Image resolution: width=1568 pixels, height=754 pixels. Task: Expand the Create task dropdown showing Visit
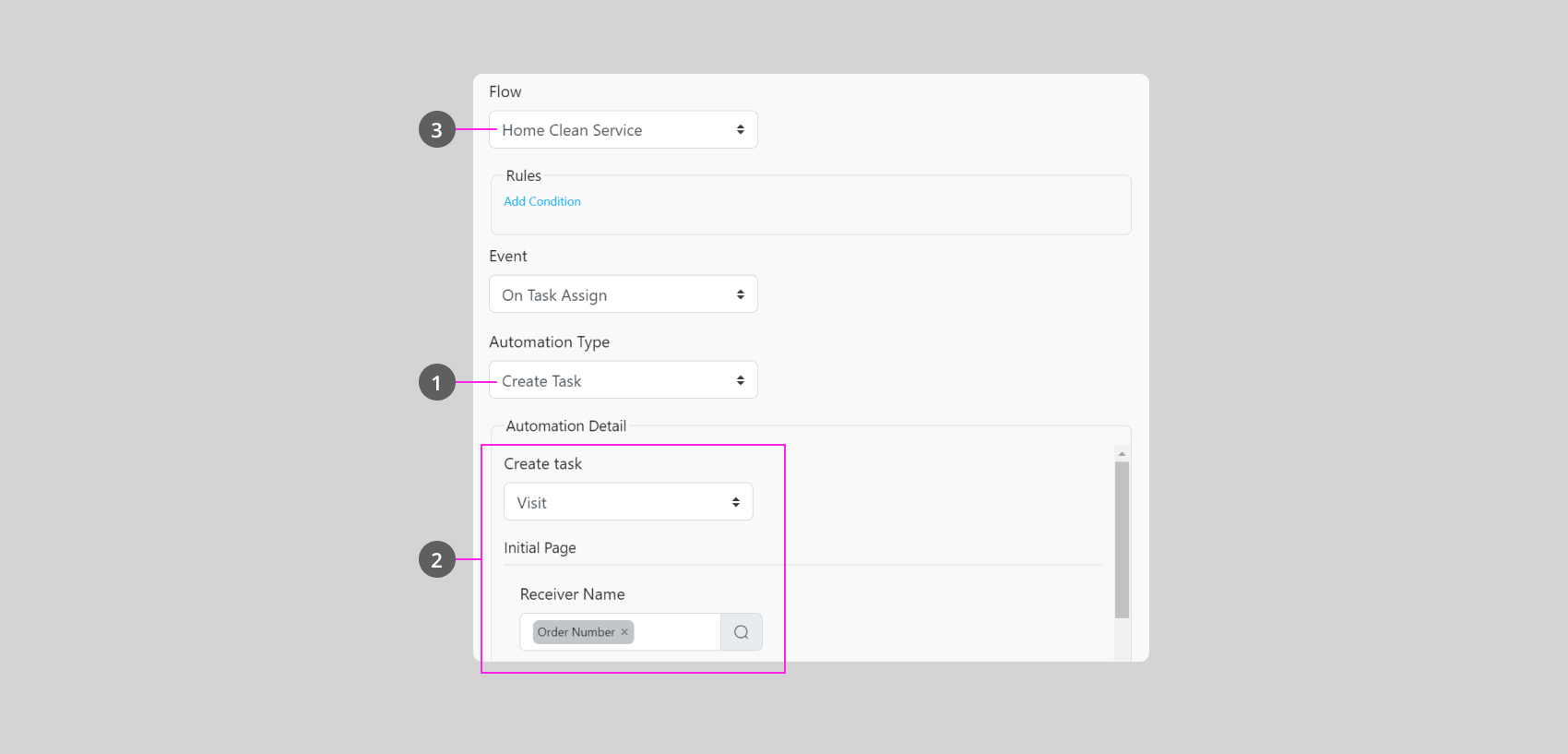tap(627, 502)
